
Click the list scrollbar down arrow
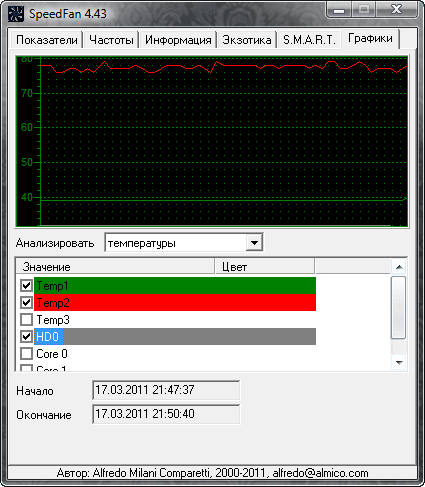399,362
